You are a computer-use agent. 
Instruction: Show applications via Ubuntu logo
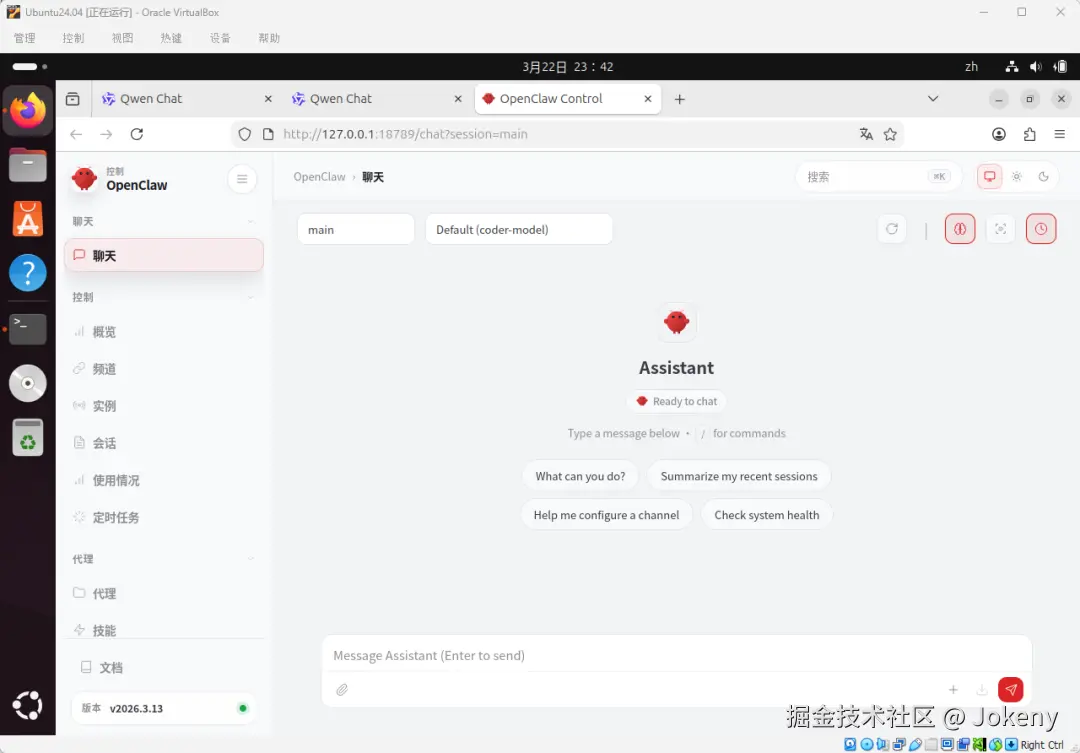coord(28,705)
